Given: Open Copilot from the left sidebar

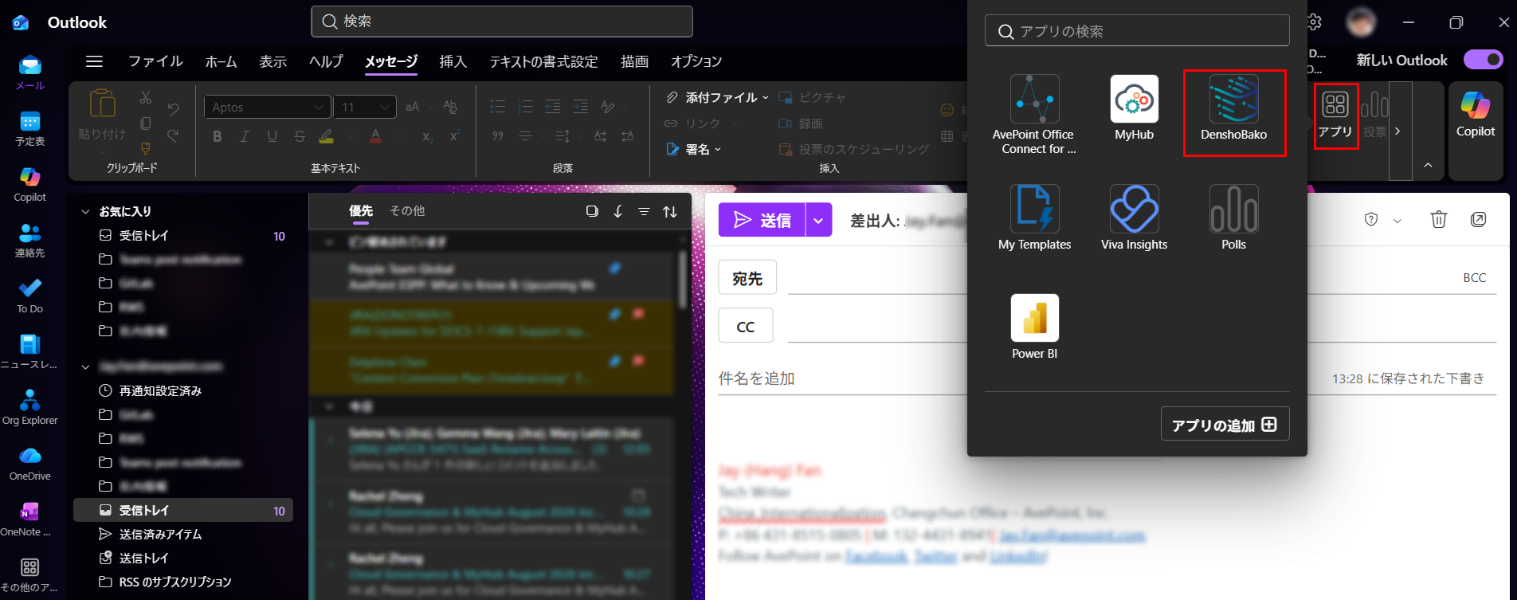Looking at the screenshot, I should point(30,184).
